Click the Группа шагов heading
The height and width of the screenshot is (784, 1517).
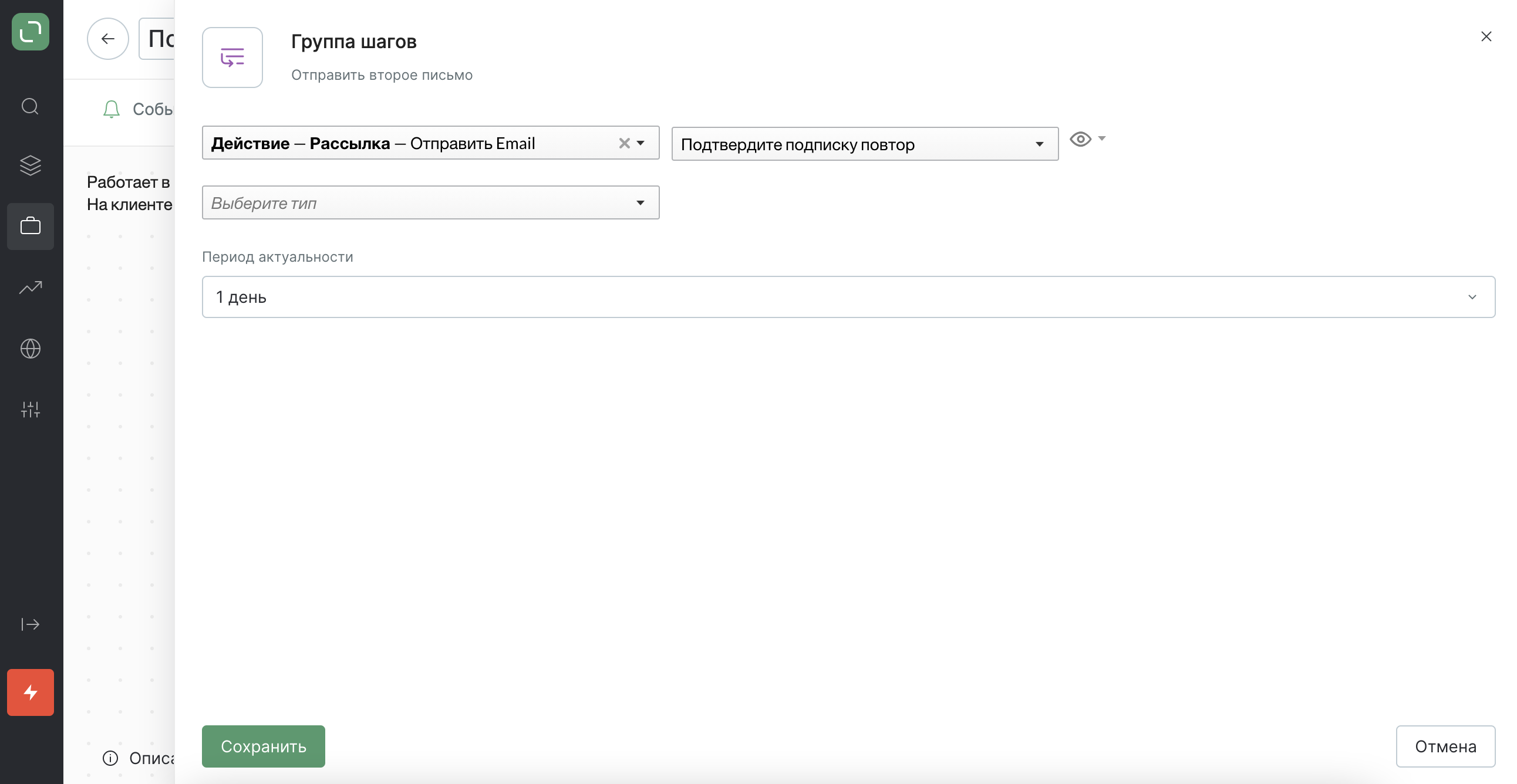[354, 42]
